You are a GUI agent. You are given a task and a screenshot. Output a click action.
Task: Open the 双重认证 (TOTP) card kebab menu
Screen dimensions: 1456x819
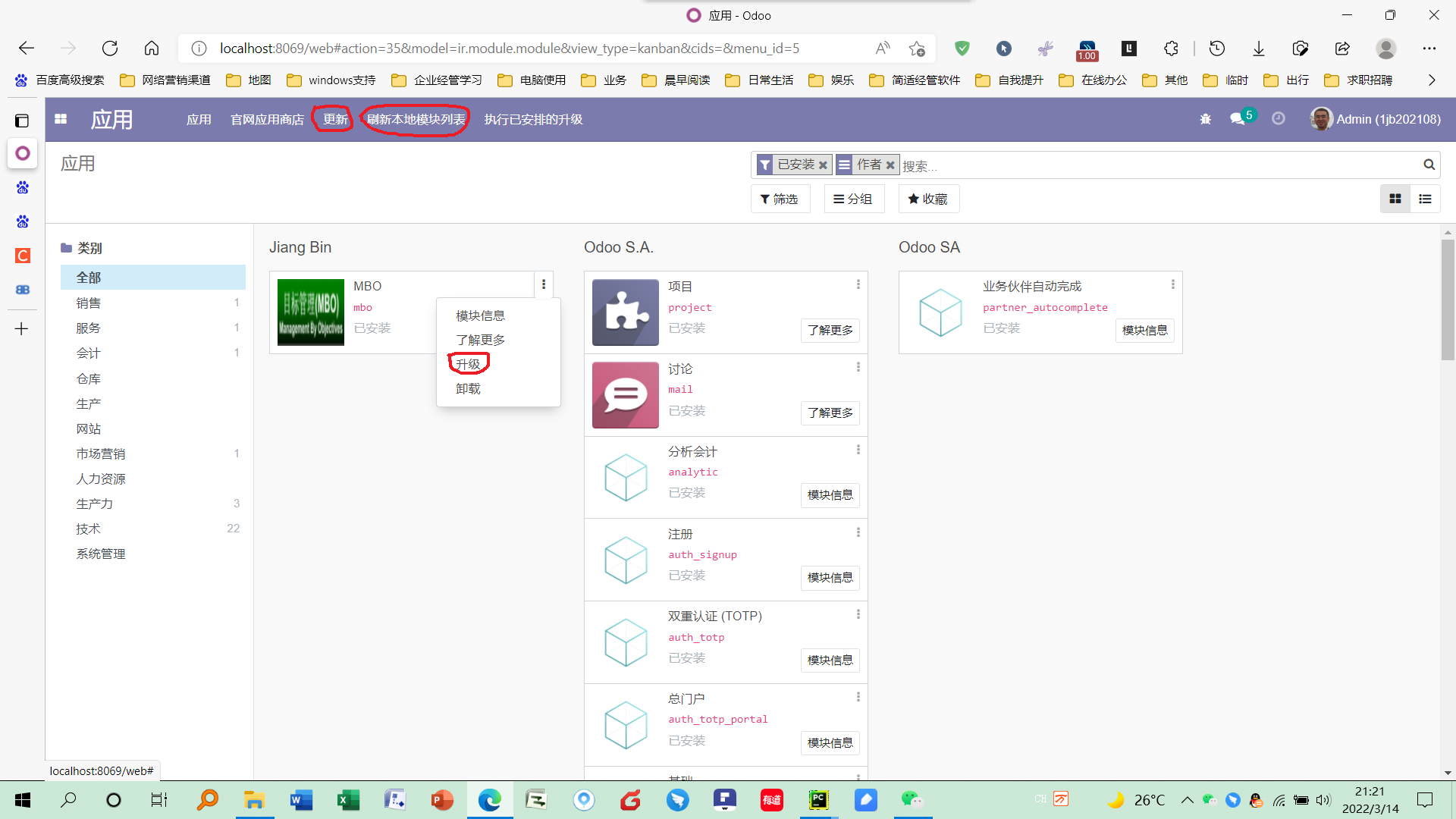pyautogui.click(x=858, y=614)
